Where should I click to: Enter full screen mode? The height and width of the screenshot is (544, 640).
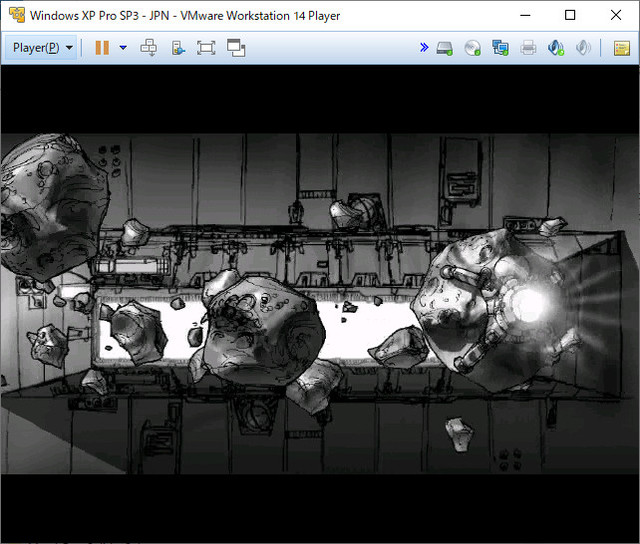(x=206, y=48)
